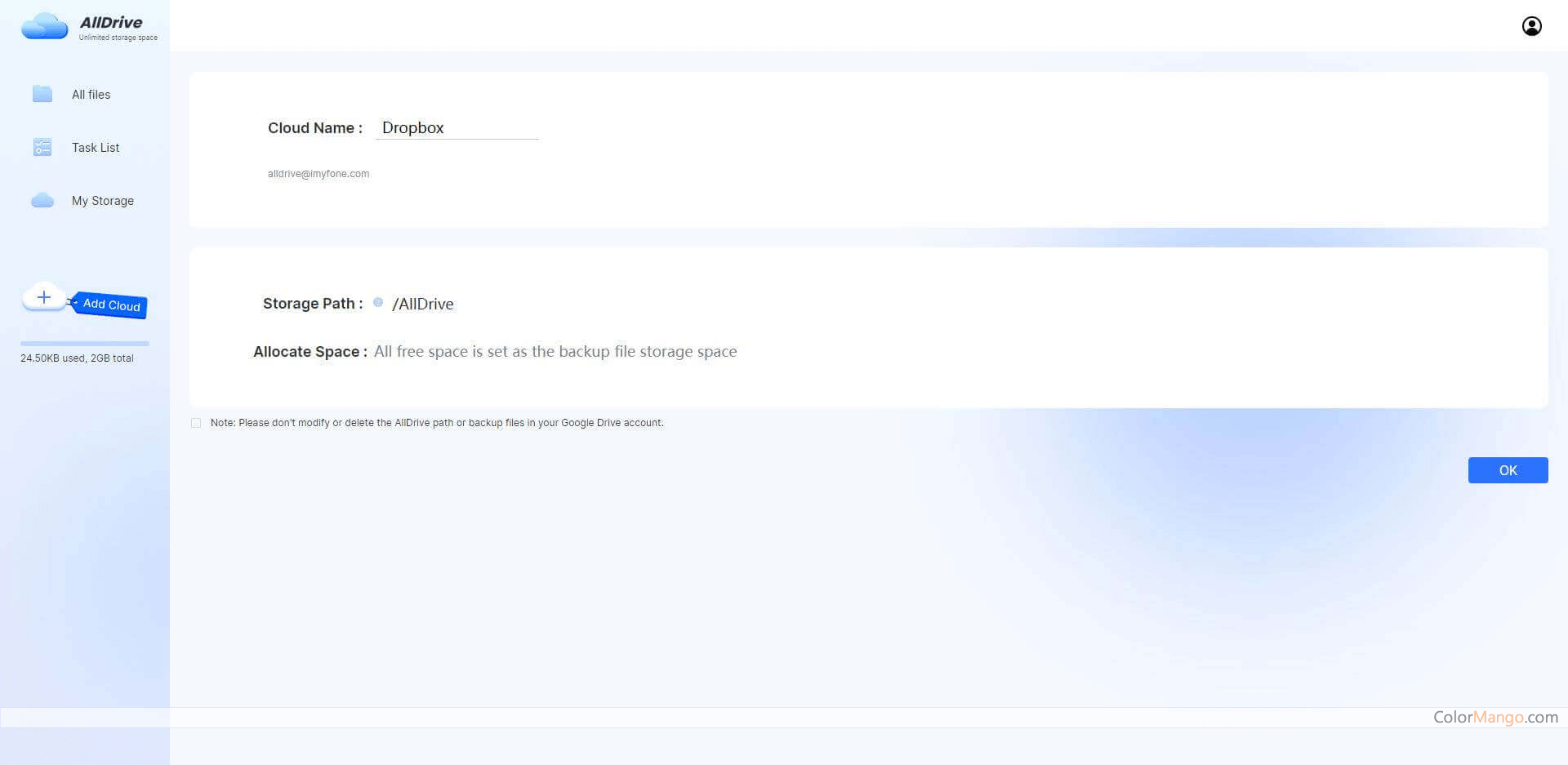
Task: Click the storage usage progress bar
Action: 85,344
